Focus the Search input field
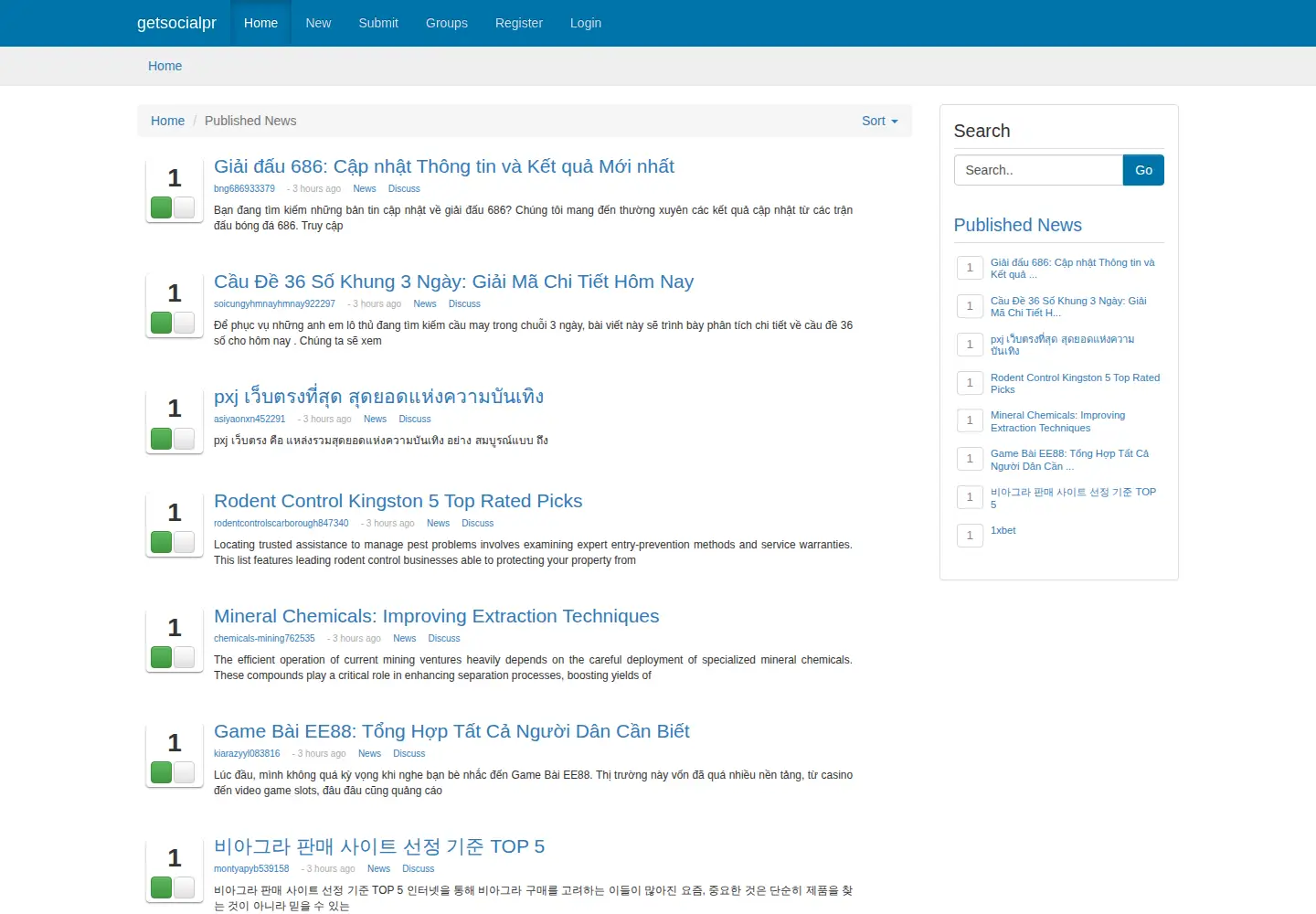Screen dimensions: 1316x914 click(1038, 170)
